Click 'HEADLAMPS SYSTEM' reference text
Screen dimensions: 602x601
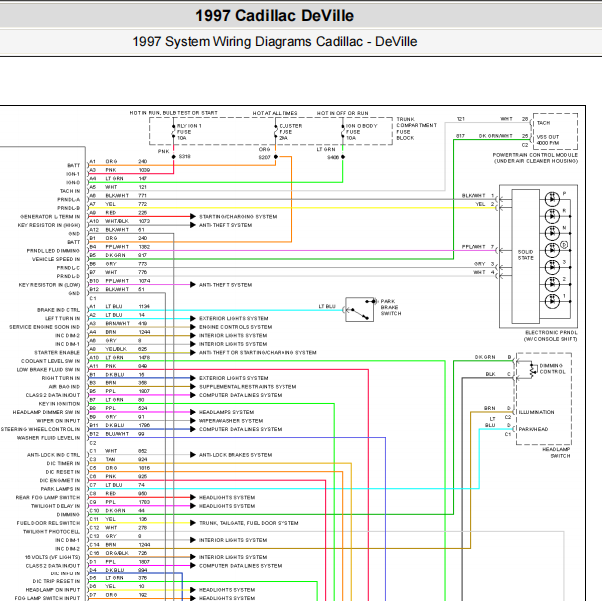[x=227, y=412]
